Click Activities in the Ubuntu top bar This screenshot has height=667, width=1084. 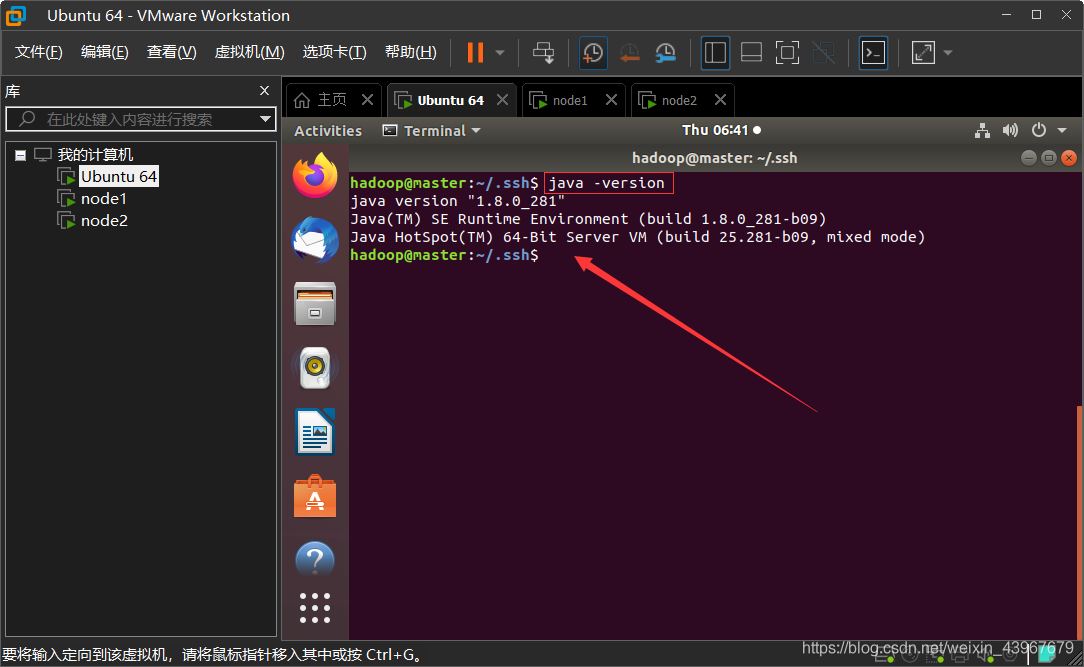328,130
